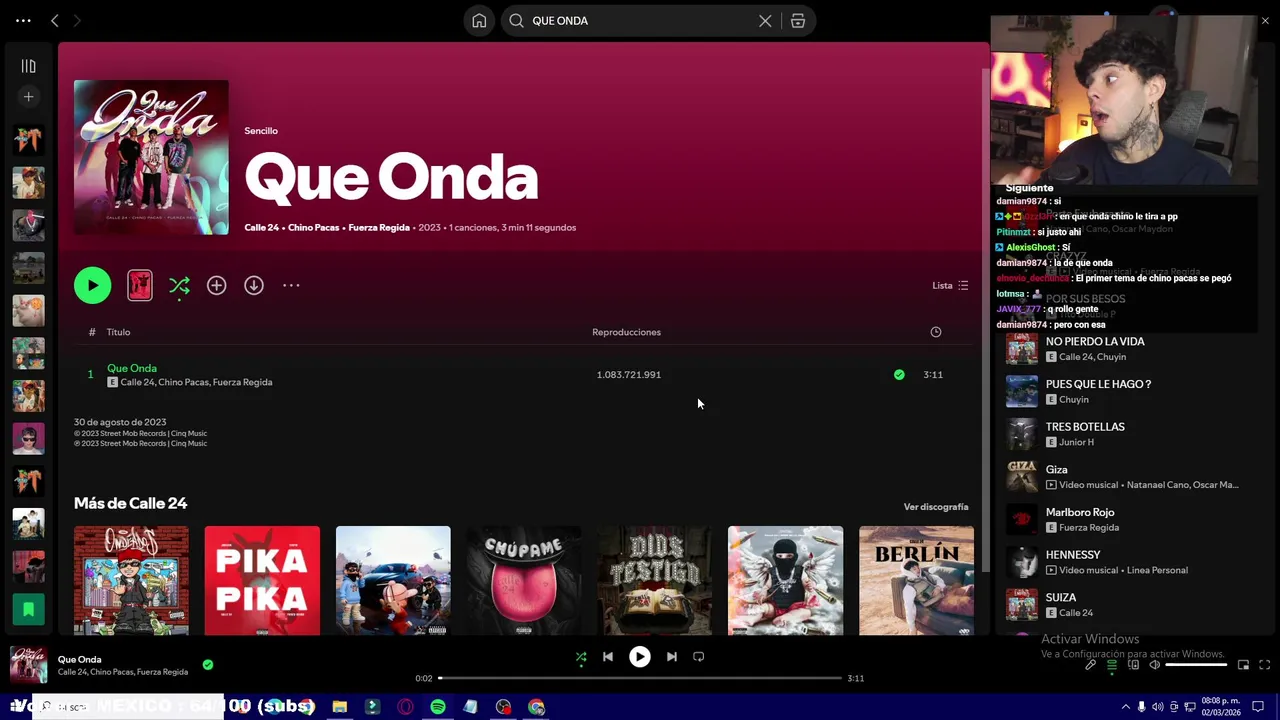Click Ver discografía link
The image size is (1280, 720).
[936, 507]
